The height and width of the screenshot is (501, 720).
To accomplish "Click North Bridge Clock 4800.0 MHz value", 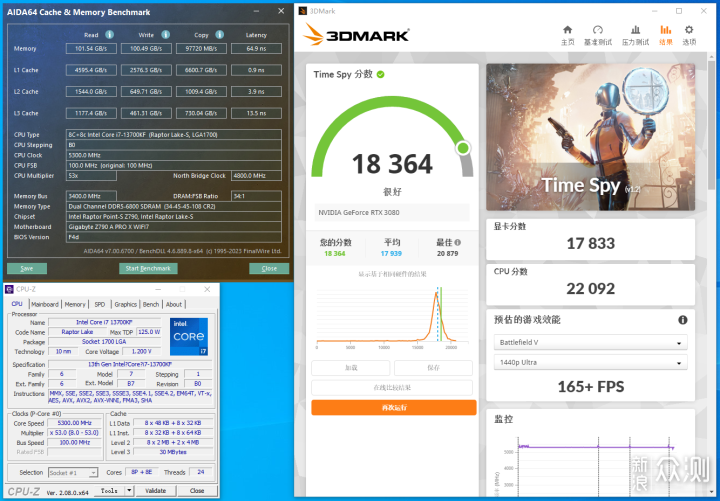I will pos(256,176).
